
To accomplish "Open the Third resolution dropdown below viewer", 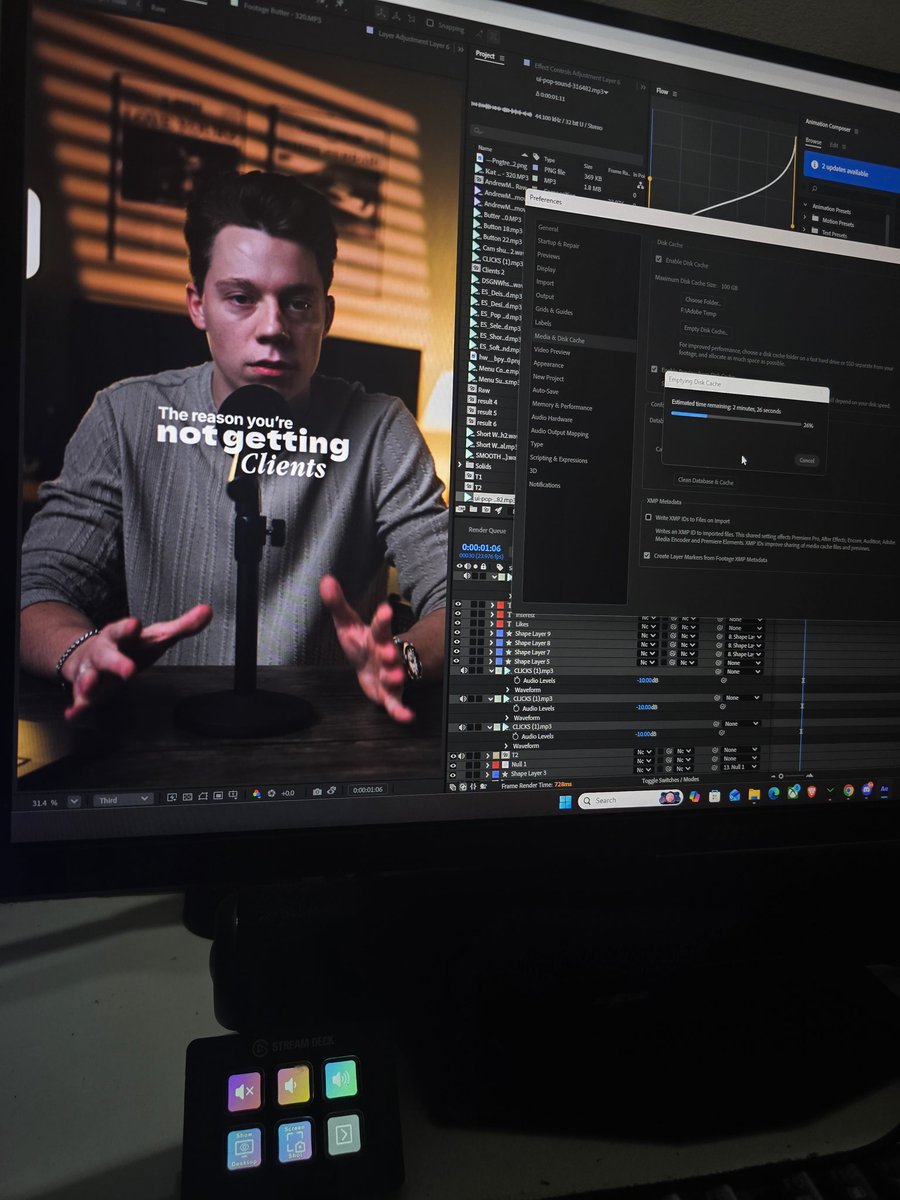I will [x=124, y=800].
